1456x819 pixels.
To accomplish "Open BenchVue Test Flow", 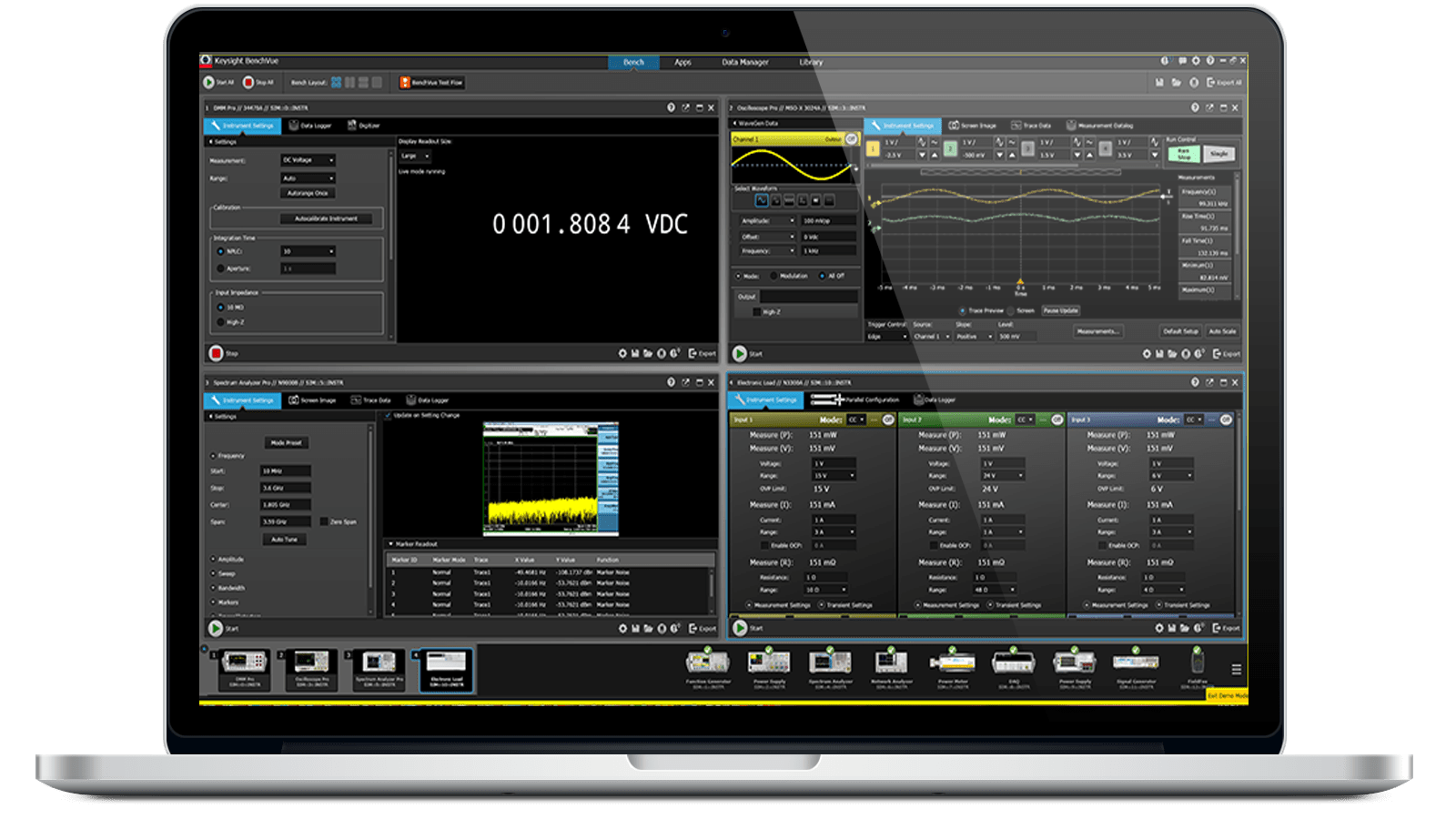I will 432,82.
